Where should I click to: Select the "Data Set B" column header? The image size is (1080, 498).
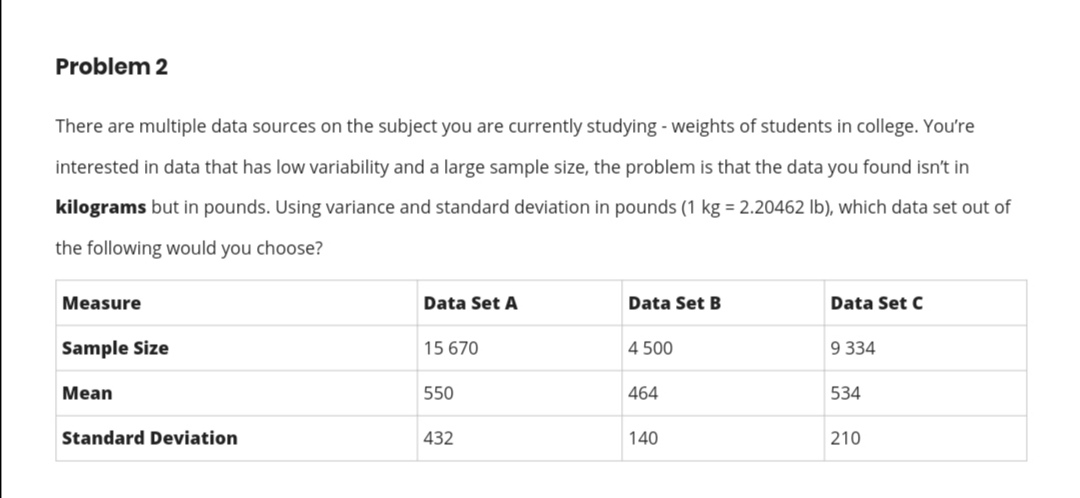[x=675, y=303]
